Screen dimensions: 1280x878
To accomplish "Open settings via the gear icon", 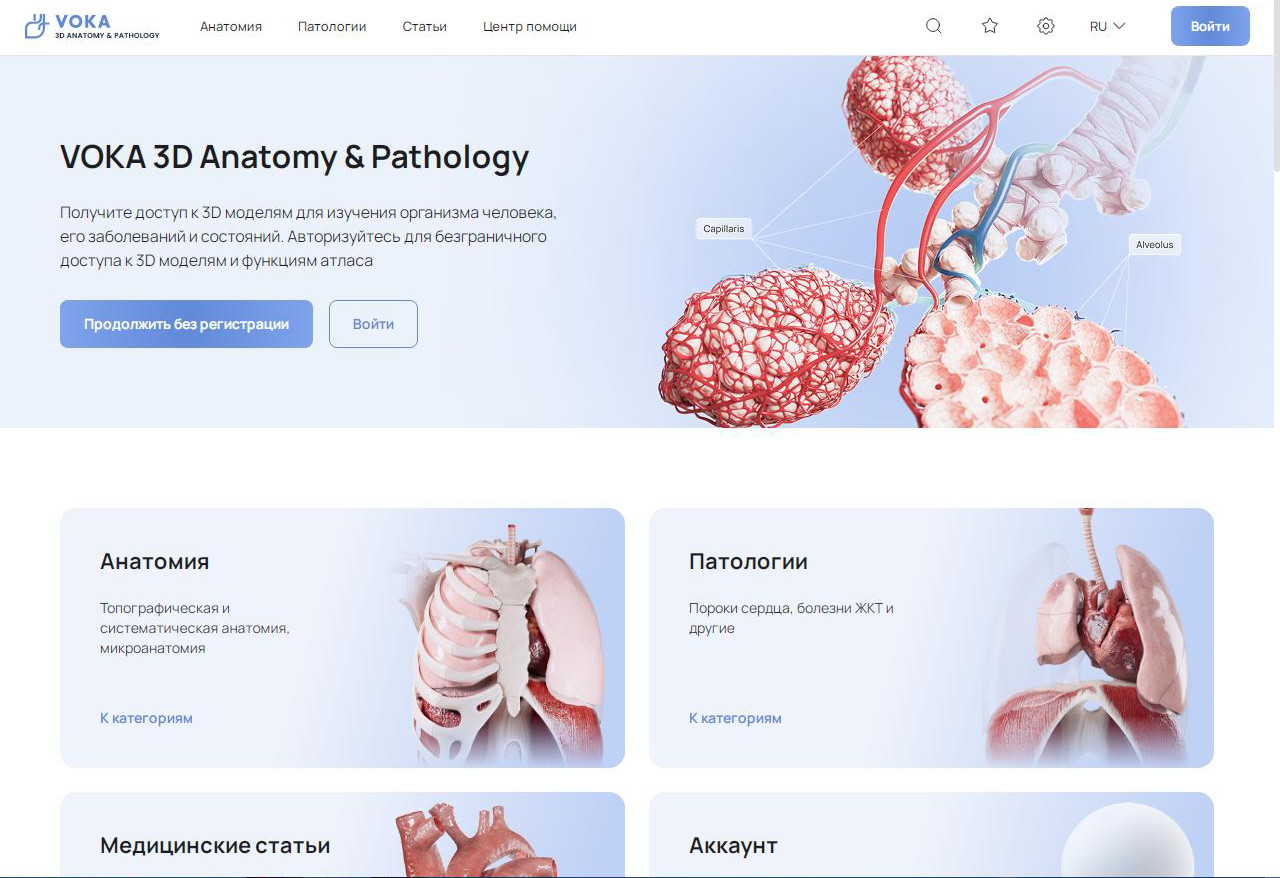I will point(1046,26).
